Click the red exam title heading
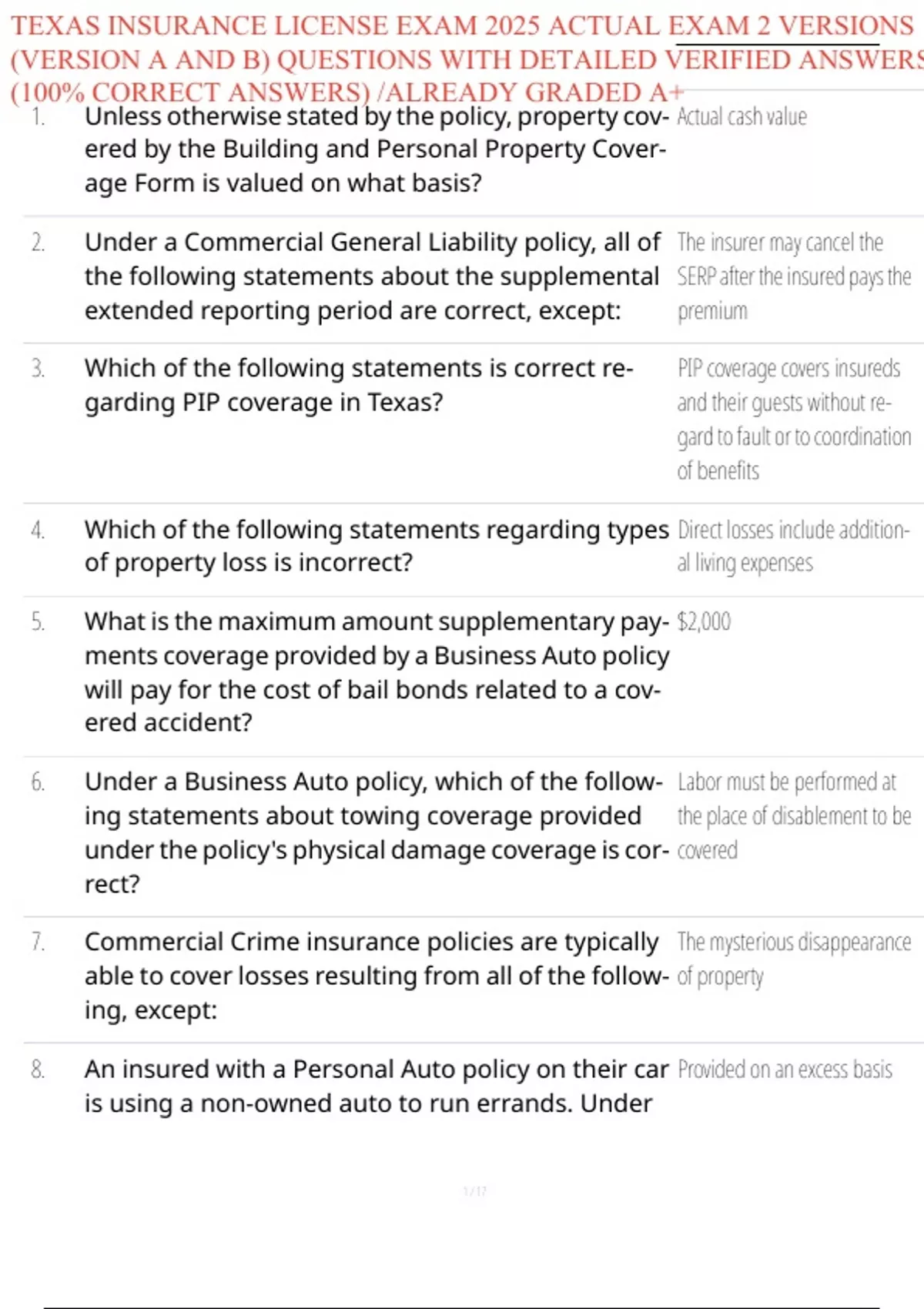This screenshot has width=924, height=1309. (462, 59)
